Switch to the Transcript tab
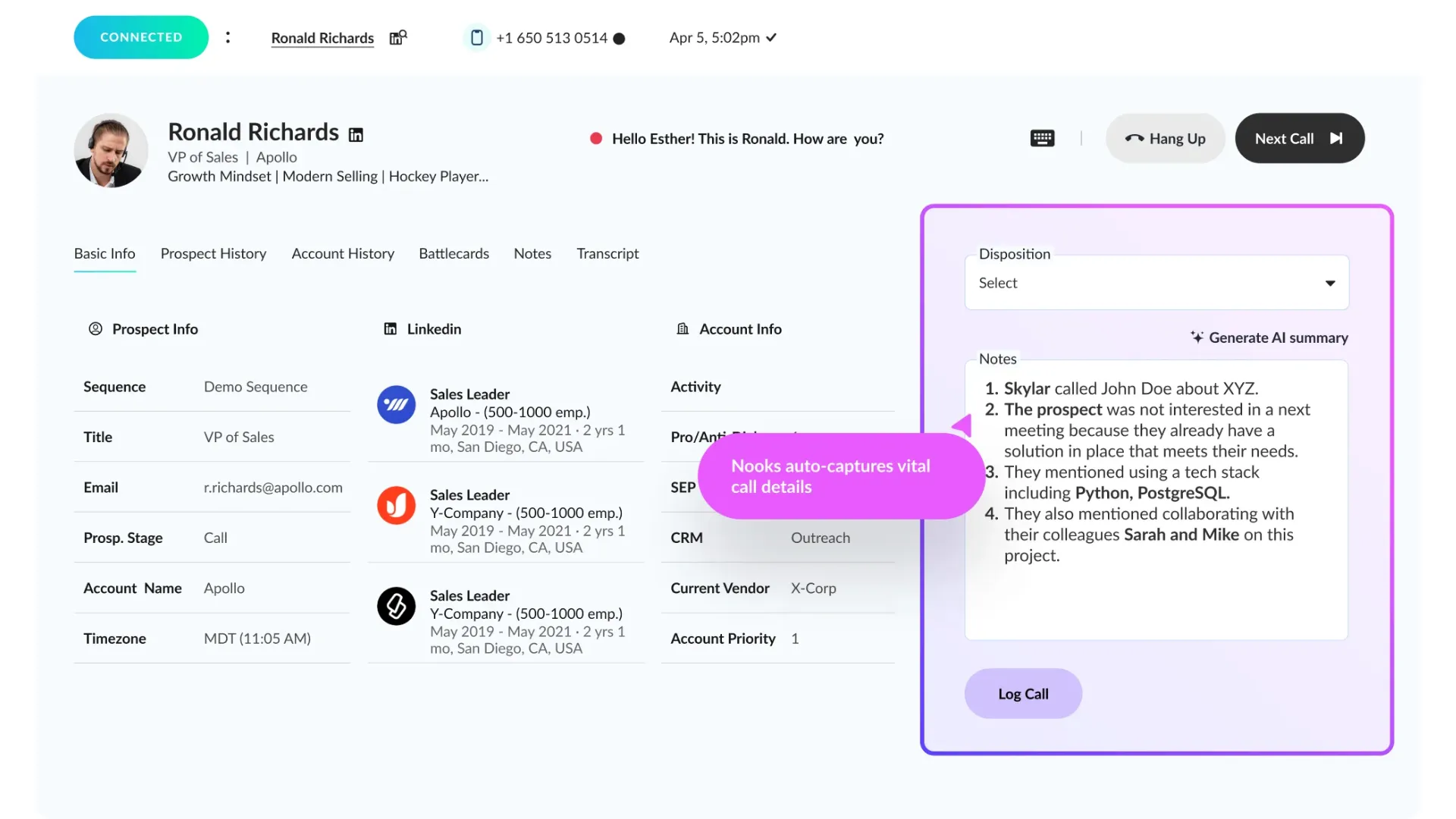The width and height of the screenshot is (1456, 819). [607, 253]
